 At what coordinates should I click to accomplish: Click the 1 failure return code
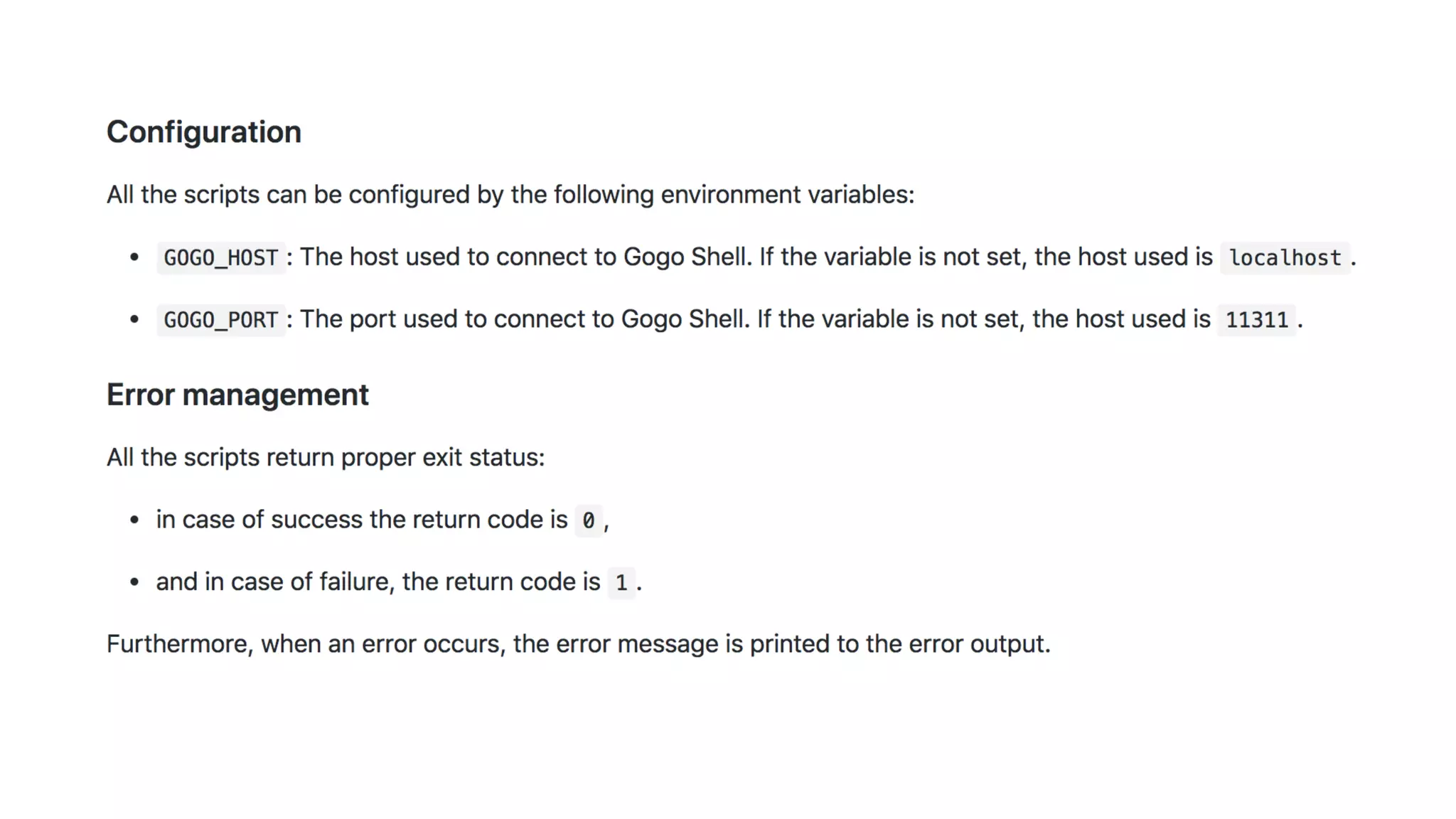pos(621,583)
